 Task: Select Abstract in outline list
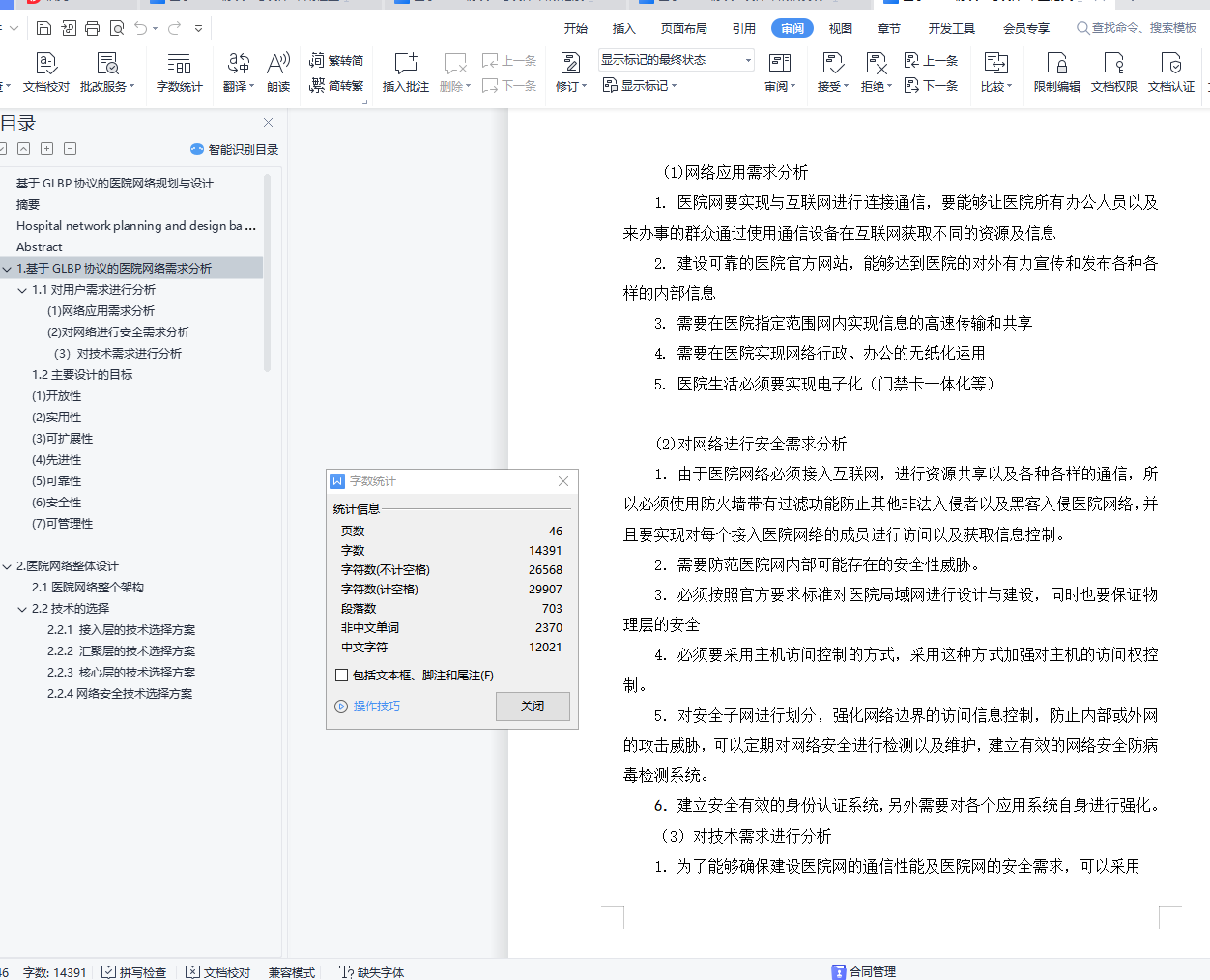pos(39,247)
